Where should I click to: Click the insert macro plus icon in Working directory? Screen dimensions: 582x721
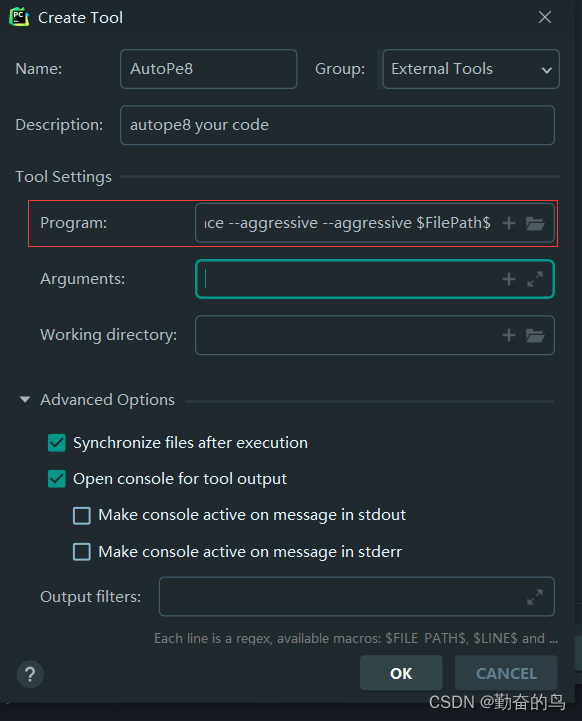(x=508, y=335)
